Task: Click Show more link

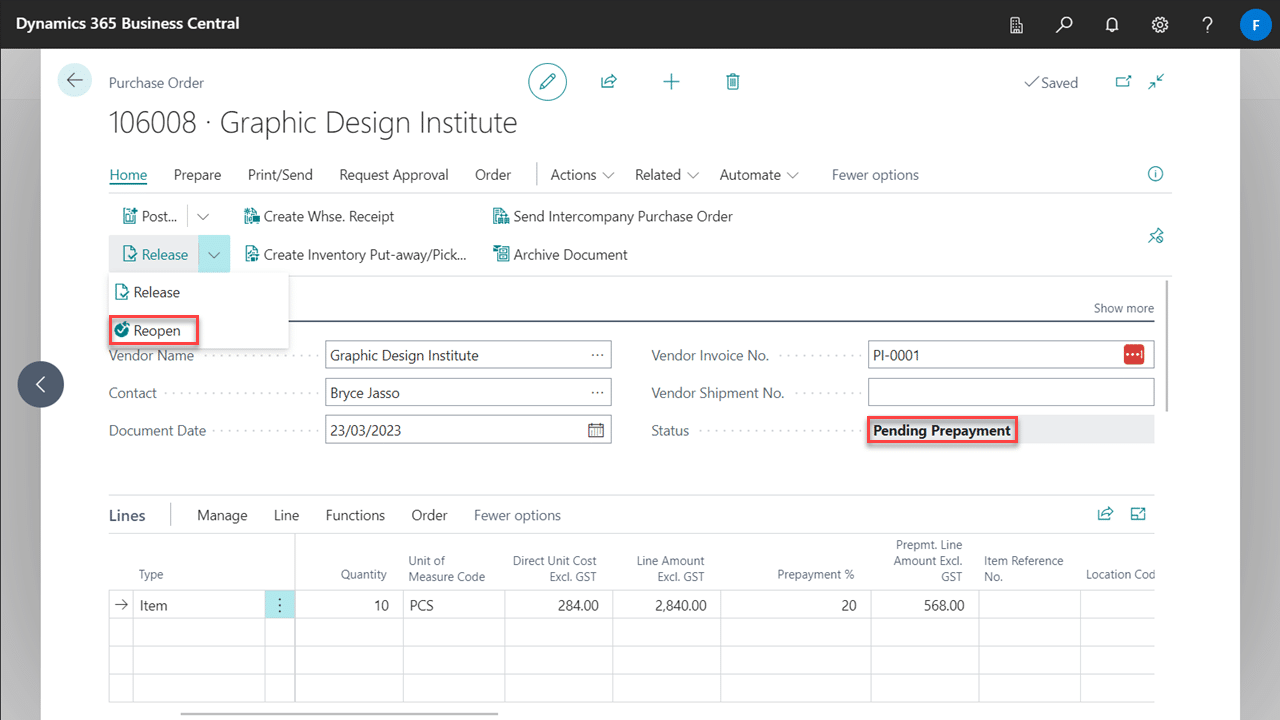Action: pyautogui.click(x=1124, y=308)
